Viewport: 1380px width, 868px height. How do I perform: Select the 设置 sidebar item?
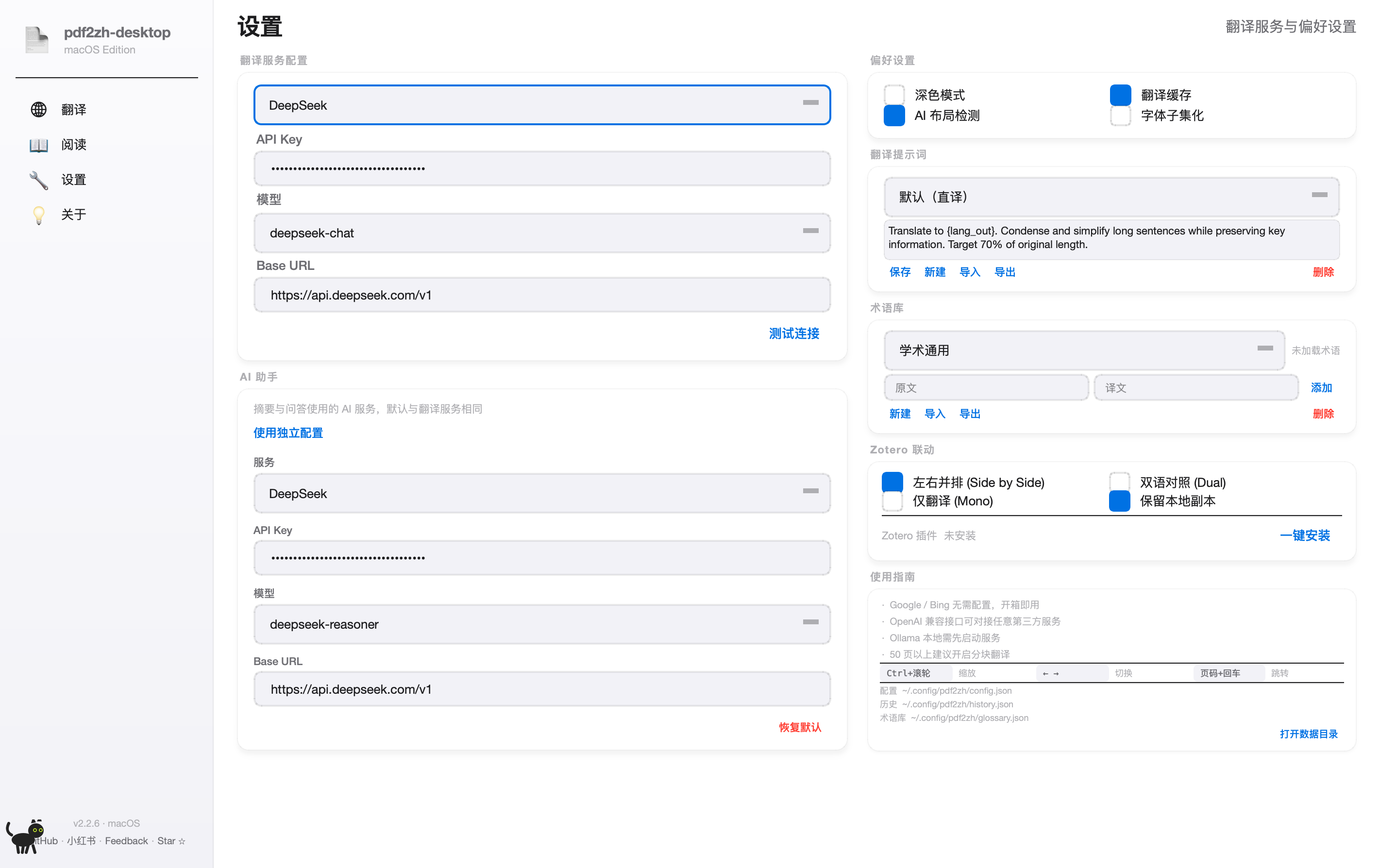[73, 179]
